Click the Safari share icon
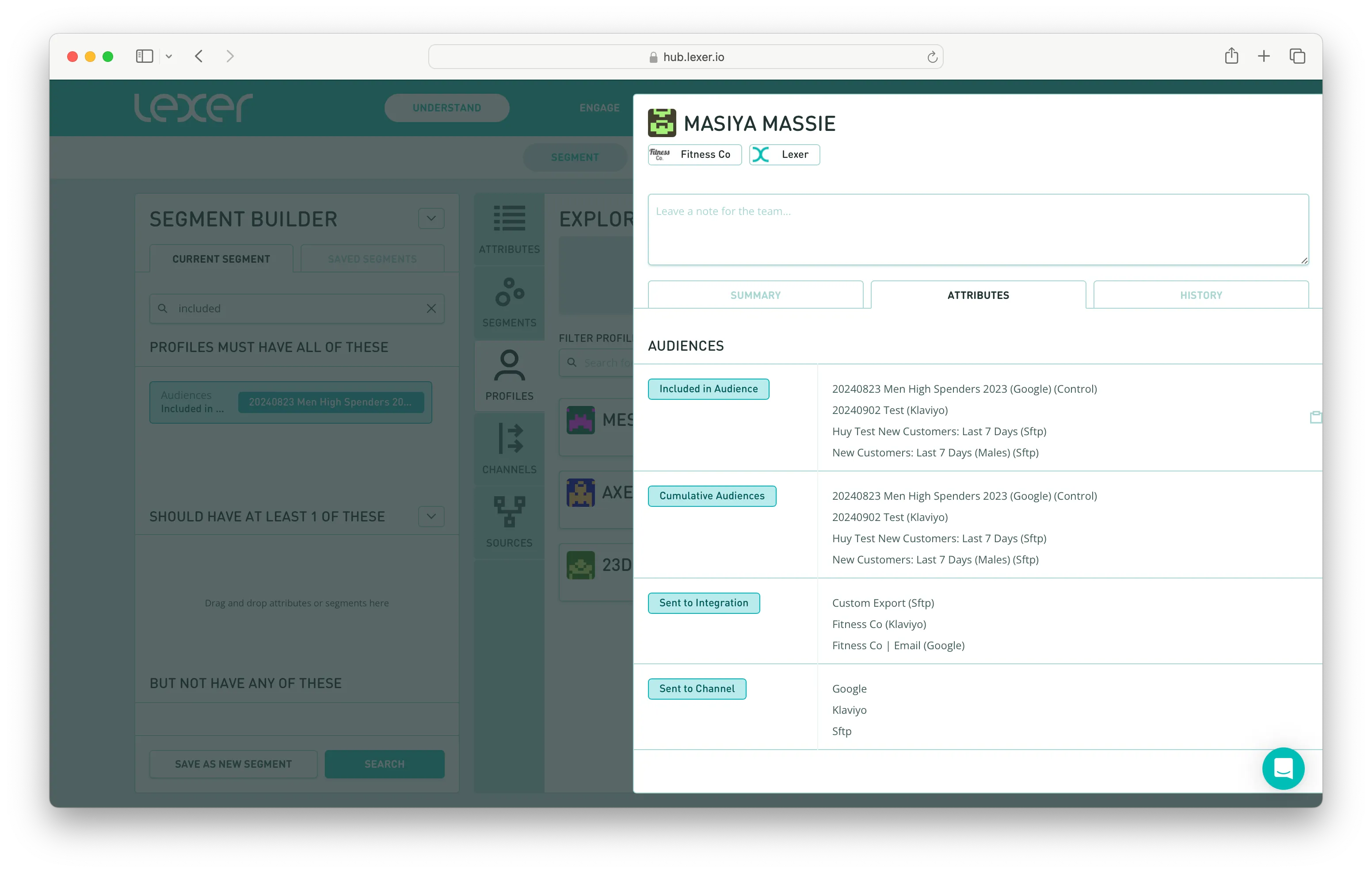1372x873 pixels. tap(1231, 56)
